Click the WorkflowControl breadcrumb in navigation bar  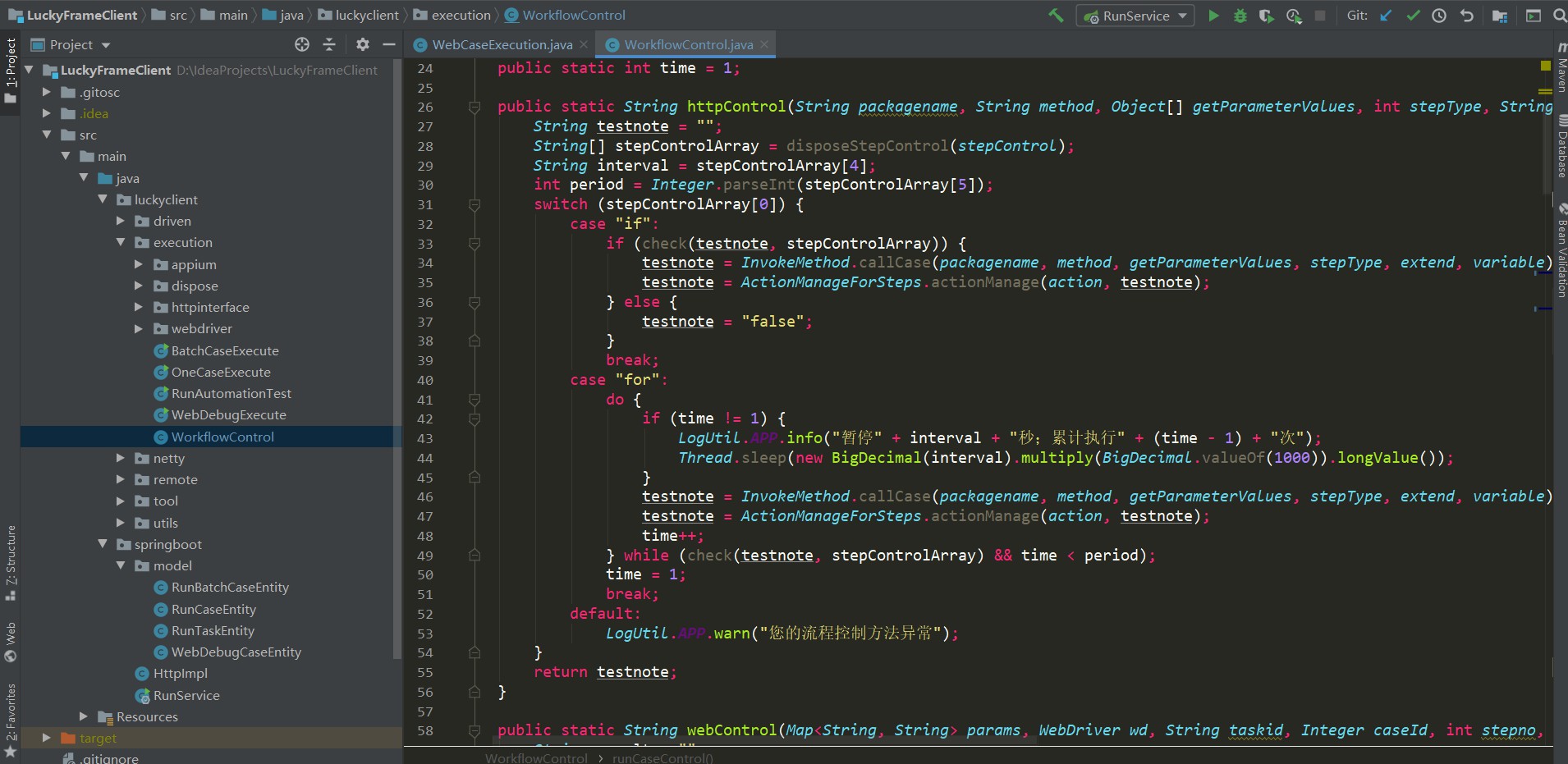pyautogui.click(x=565, y=15)
